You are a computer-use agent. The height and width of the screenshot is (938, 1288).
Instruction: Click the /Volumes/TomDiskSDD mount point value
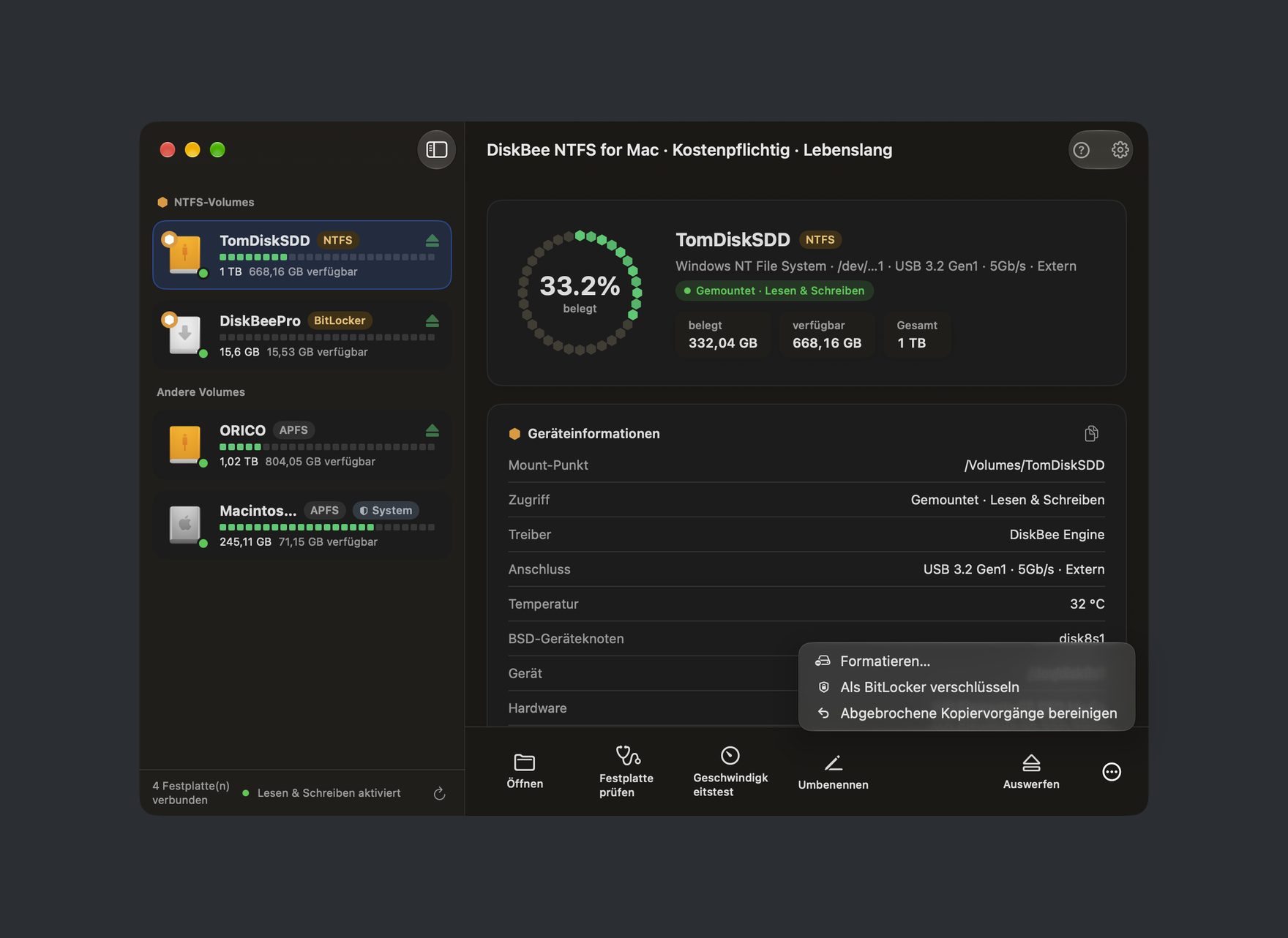1034,465
